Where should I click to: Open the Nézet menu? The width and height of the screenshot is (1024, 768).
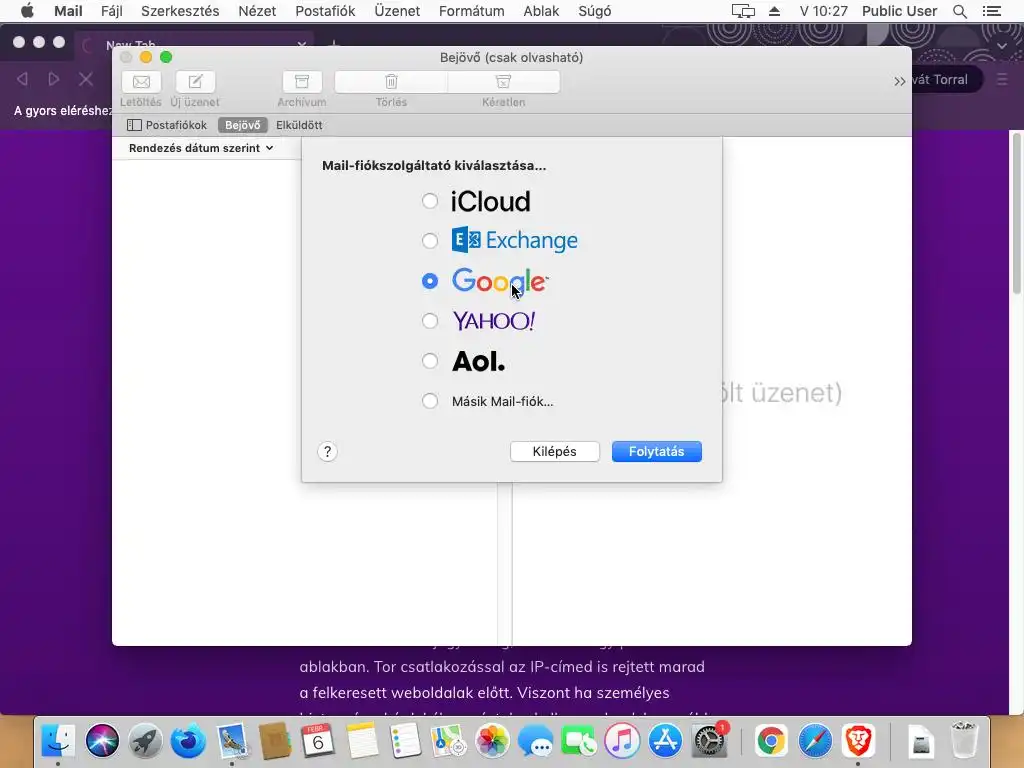click(257, 11)
